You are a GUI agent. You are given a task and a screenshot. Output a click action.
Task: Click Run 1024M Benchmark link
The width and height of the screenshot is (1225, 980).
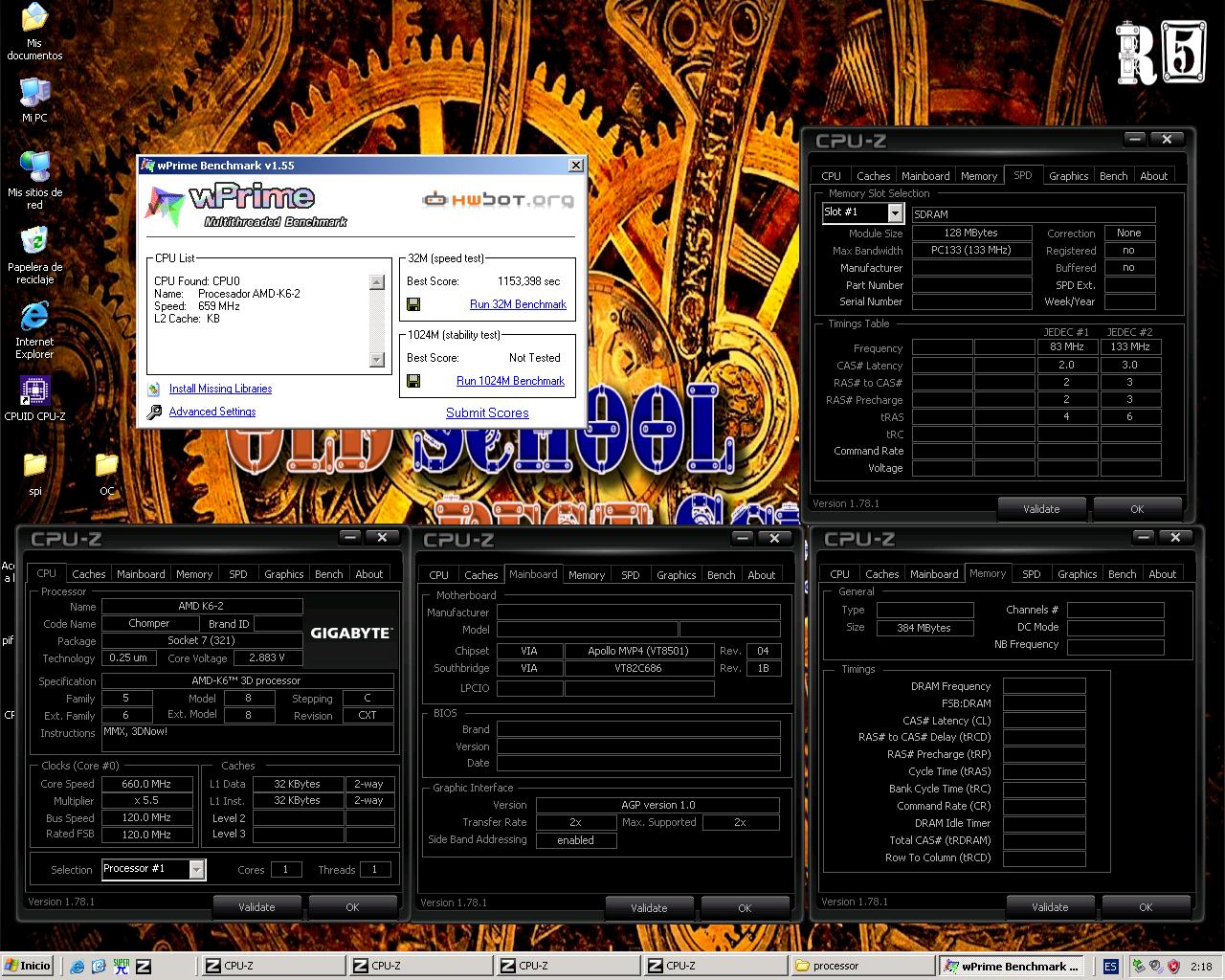pyautogui.click(x=510, y=381)
